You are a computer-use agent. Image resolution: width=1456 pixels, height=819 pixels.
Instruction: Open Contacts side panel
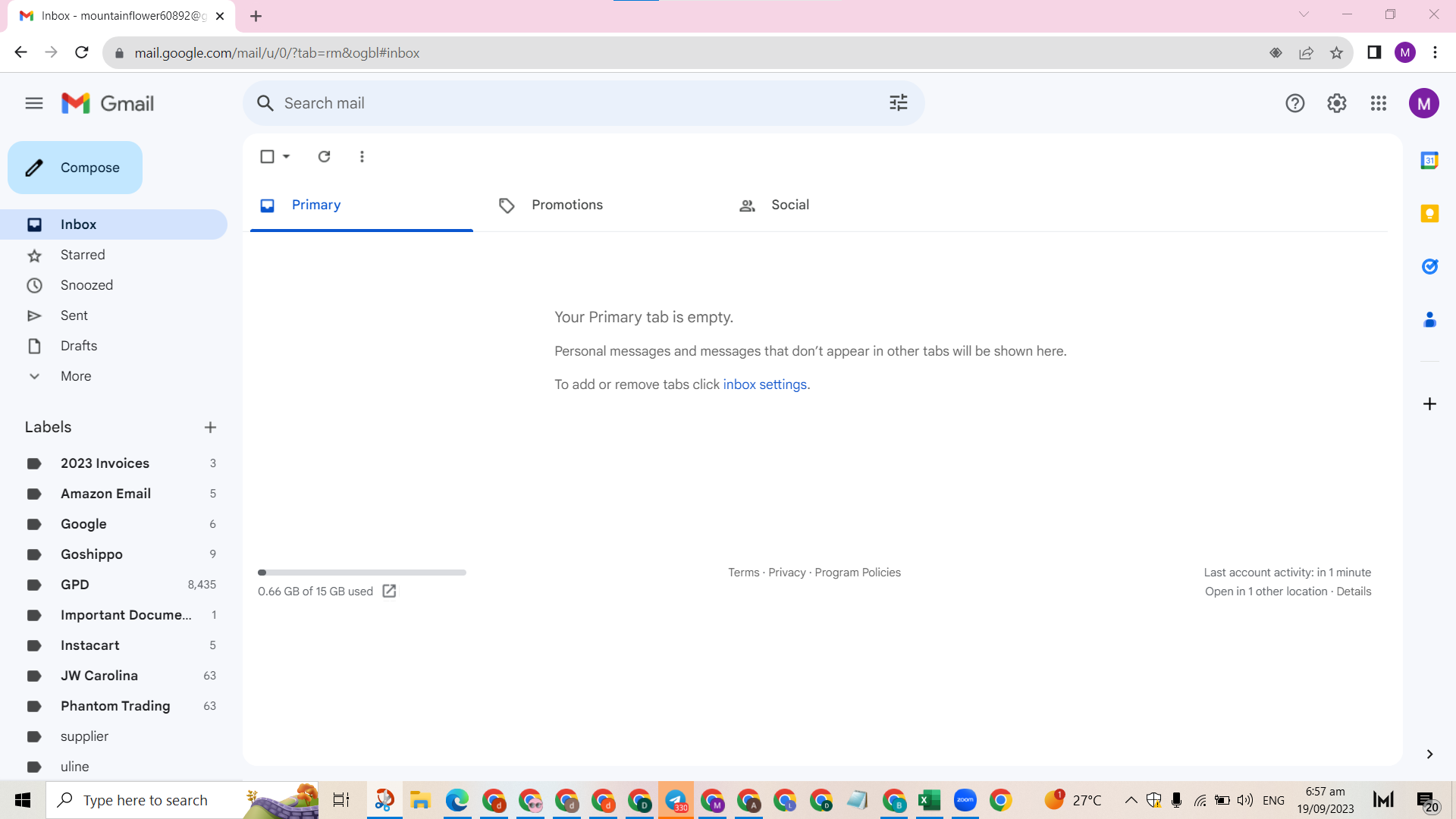1429,319
